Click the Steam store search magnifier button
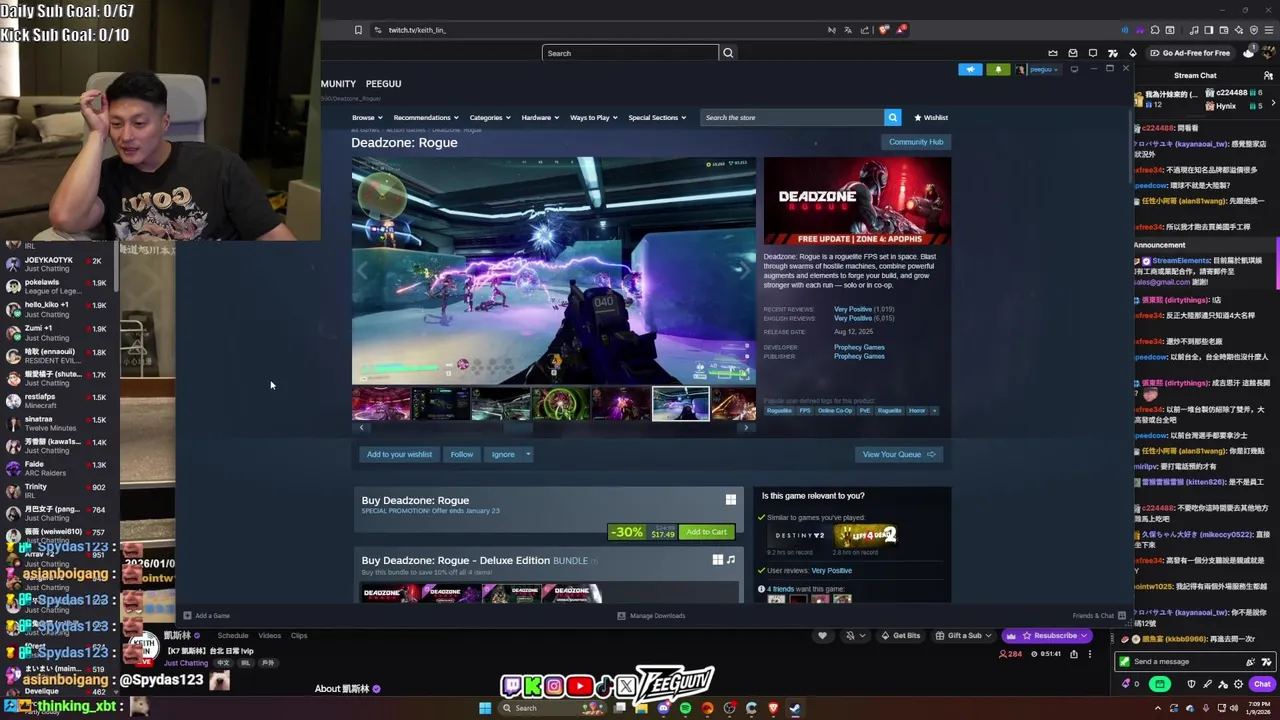Image resolution: width=1280 pixels, height=720 pixels. [893, 117]
